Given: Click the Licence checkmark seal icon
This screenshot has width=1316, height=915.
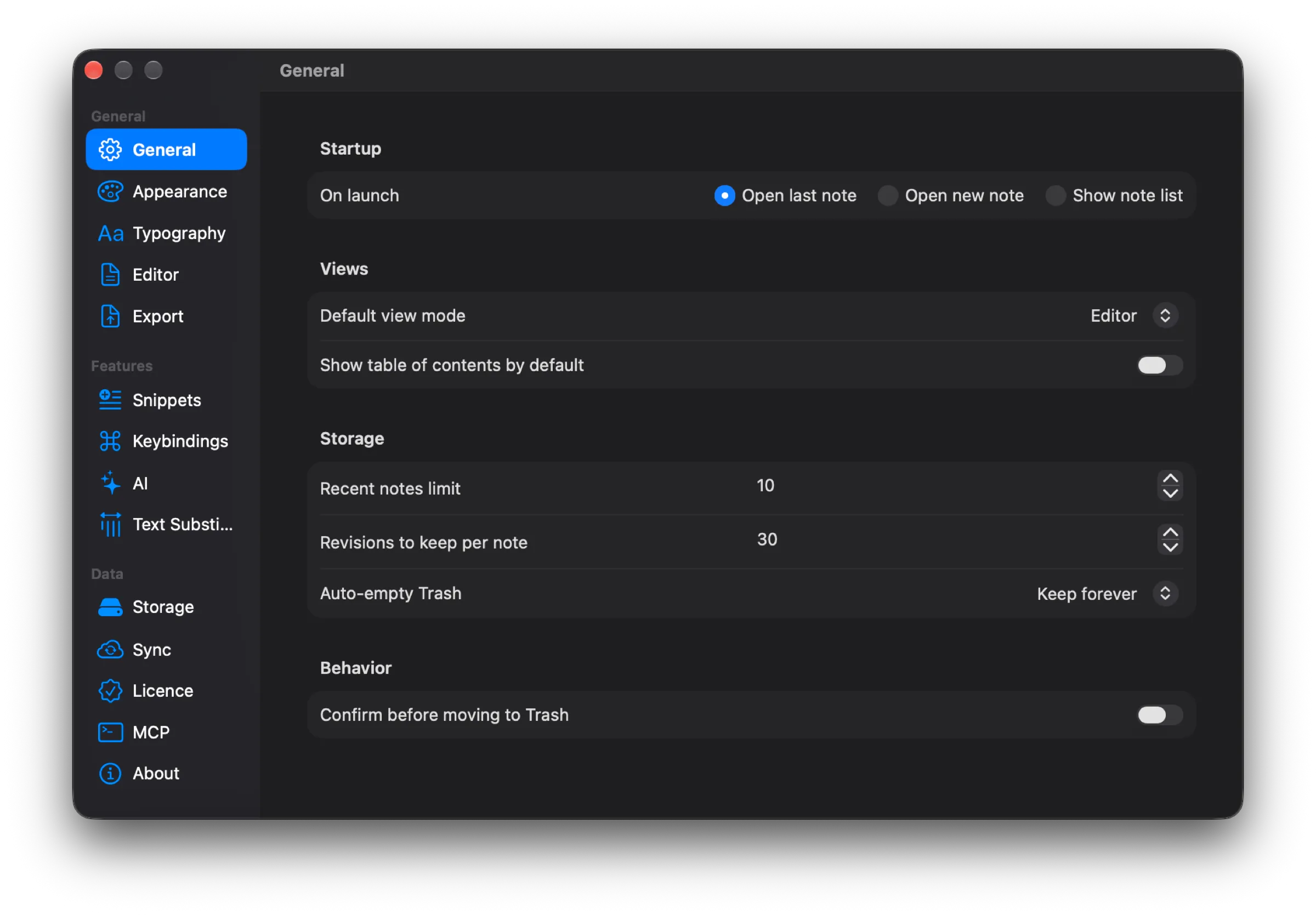Looking at the screenshot, I should pyautogui.click(x=110, y=691).
